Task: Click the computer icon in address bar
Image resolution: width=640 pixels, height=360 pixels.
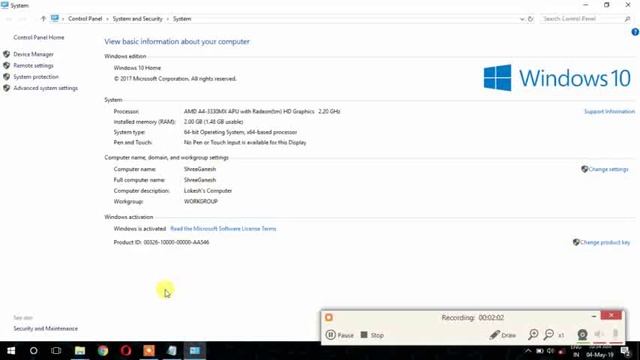Action: 55,18
